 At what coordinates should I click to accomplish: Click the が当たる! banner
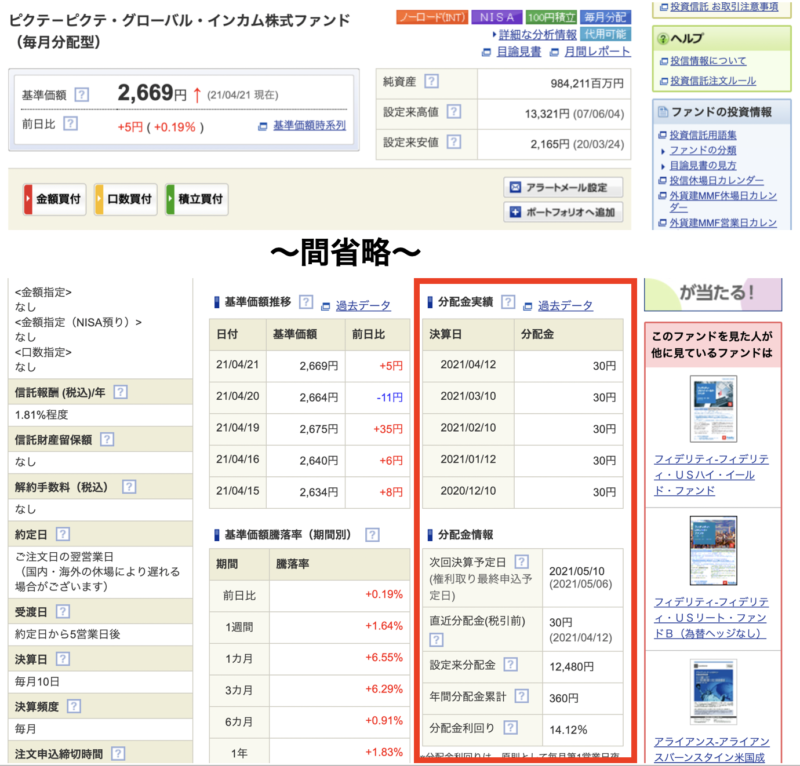713,294
